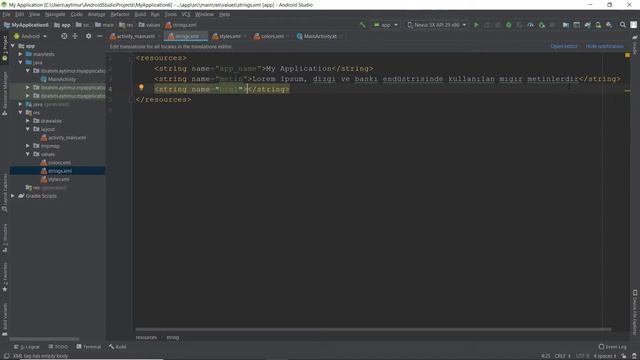This screenshot has width=640, height=360.
Task: Open Build Variants side tab
Action: click(x=4, y=319)
